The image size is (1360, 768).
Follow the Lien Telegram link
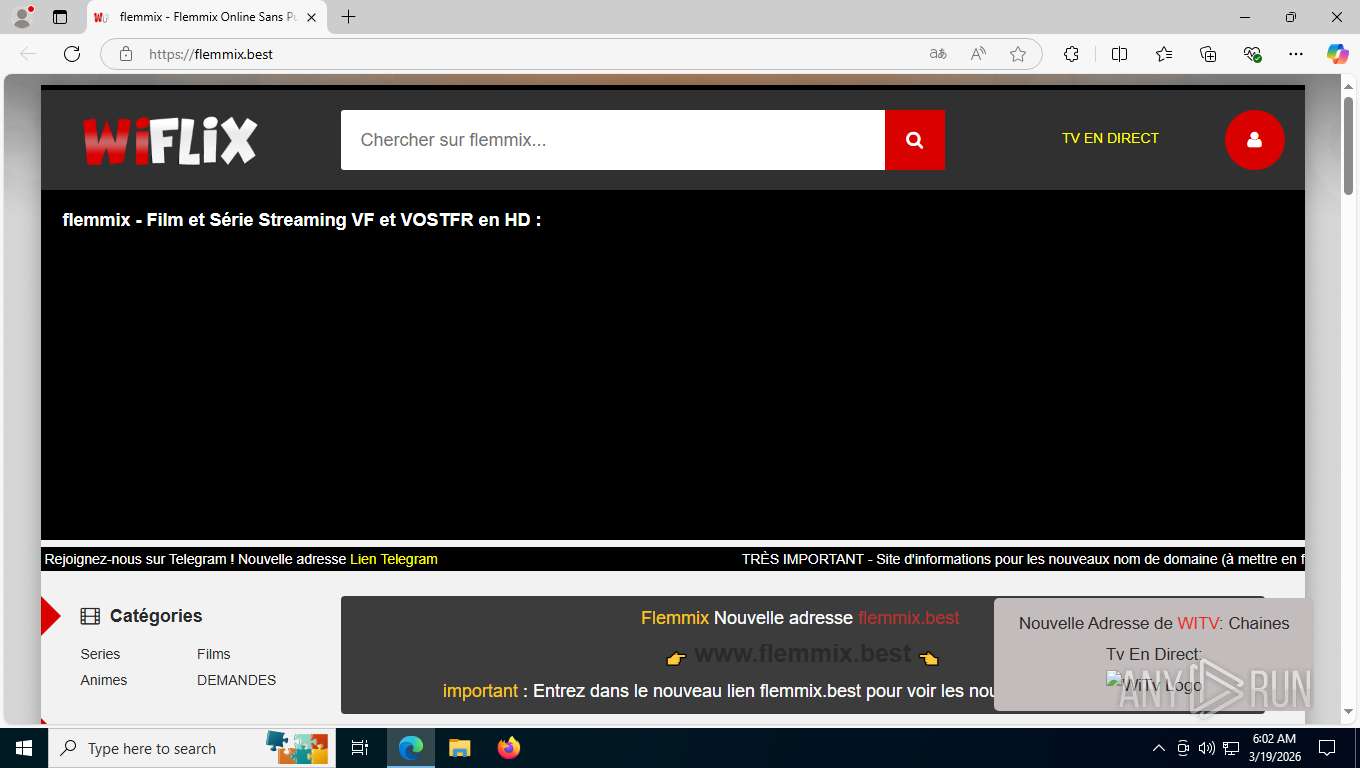pos(394,559)
